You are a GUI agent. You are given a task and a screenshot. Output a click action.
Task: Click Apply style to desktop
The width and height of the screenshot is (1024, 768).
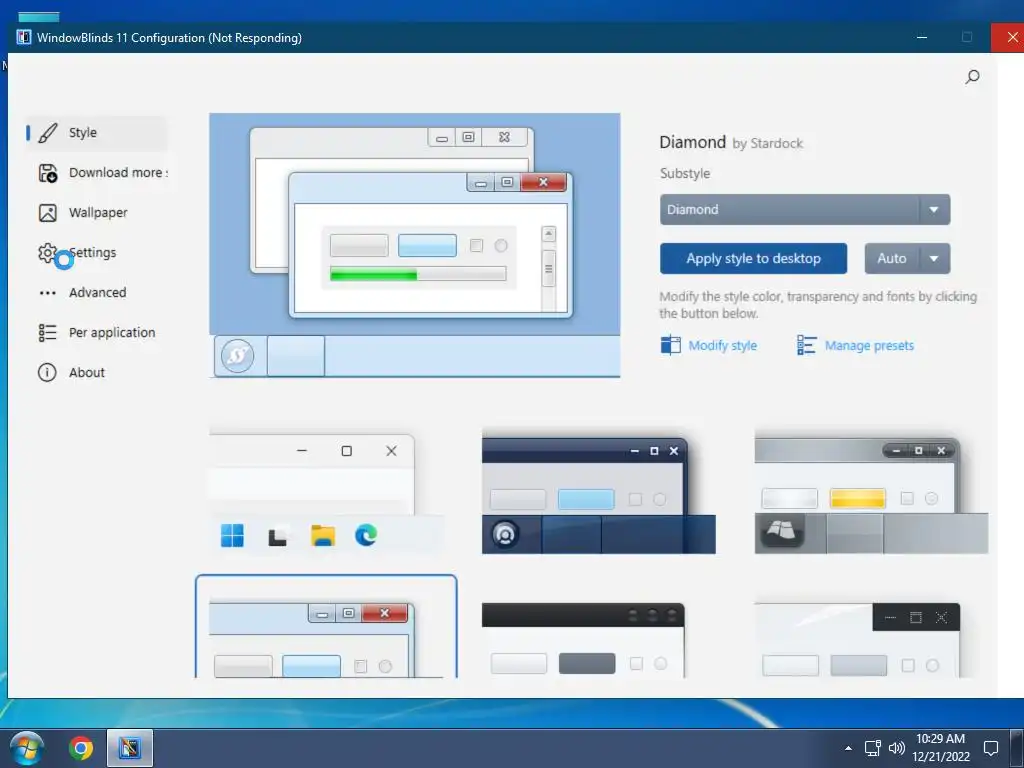753,259
